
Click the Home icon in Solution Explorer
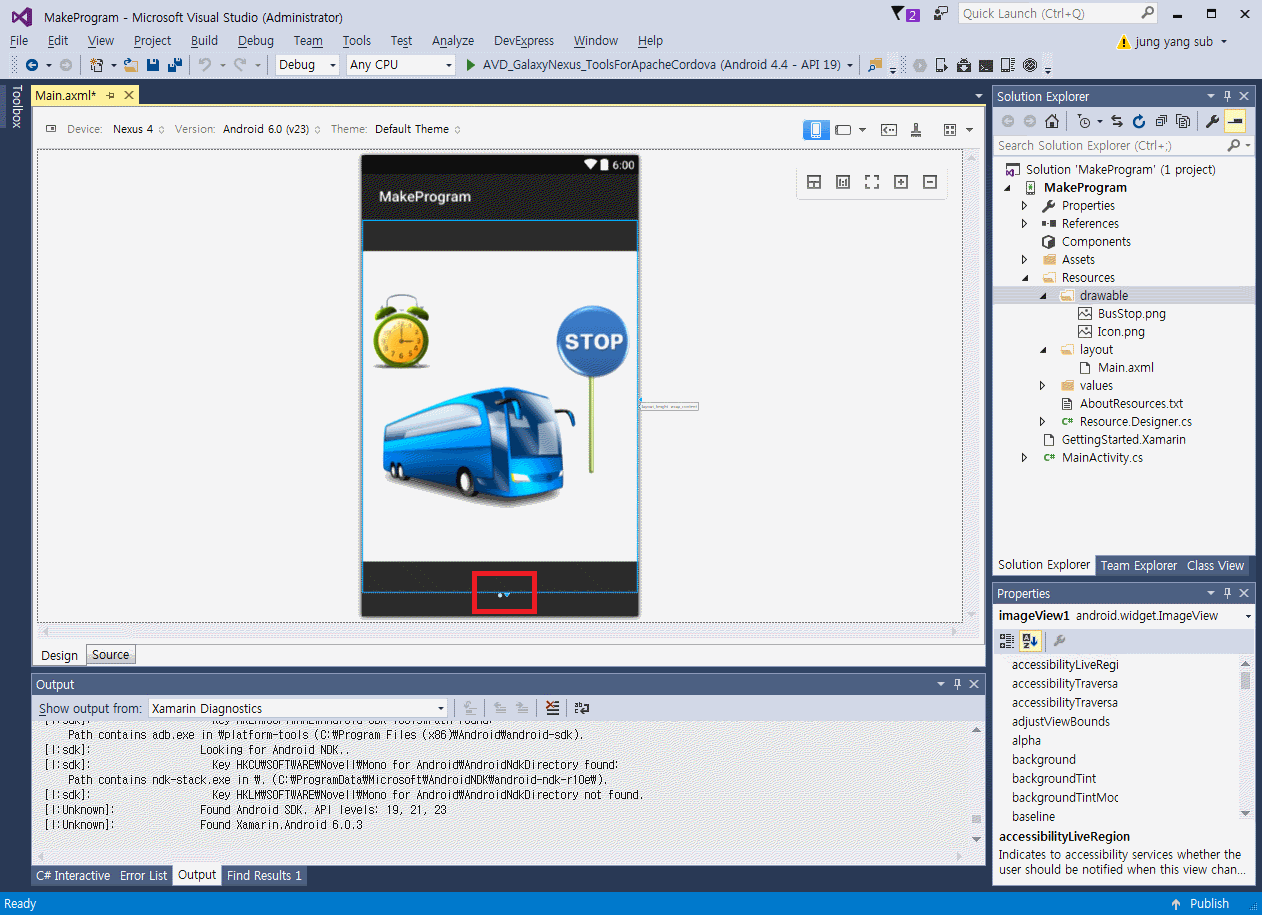(x=1052, y=121)
